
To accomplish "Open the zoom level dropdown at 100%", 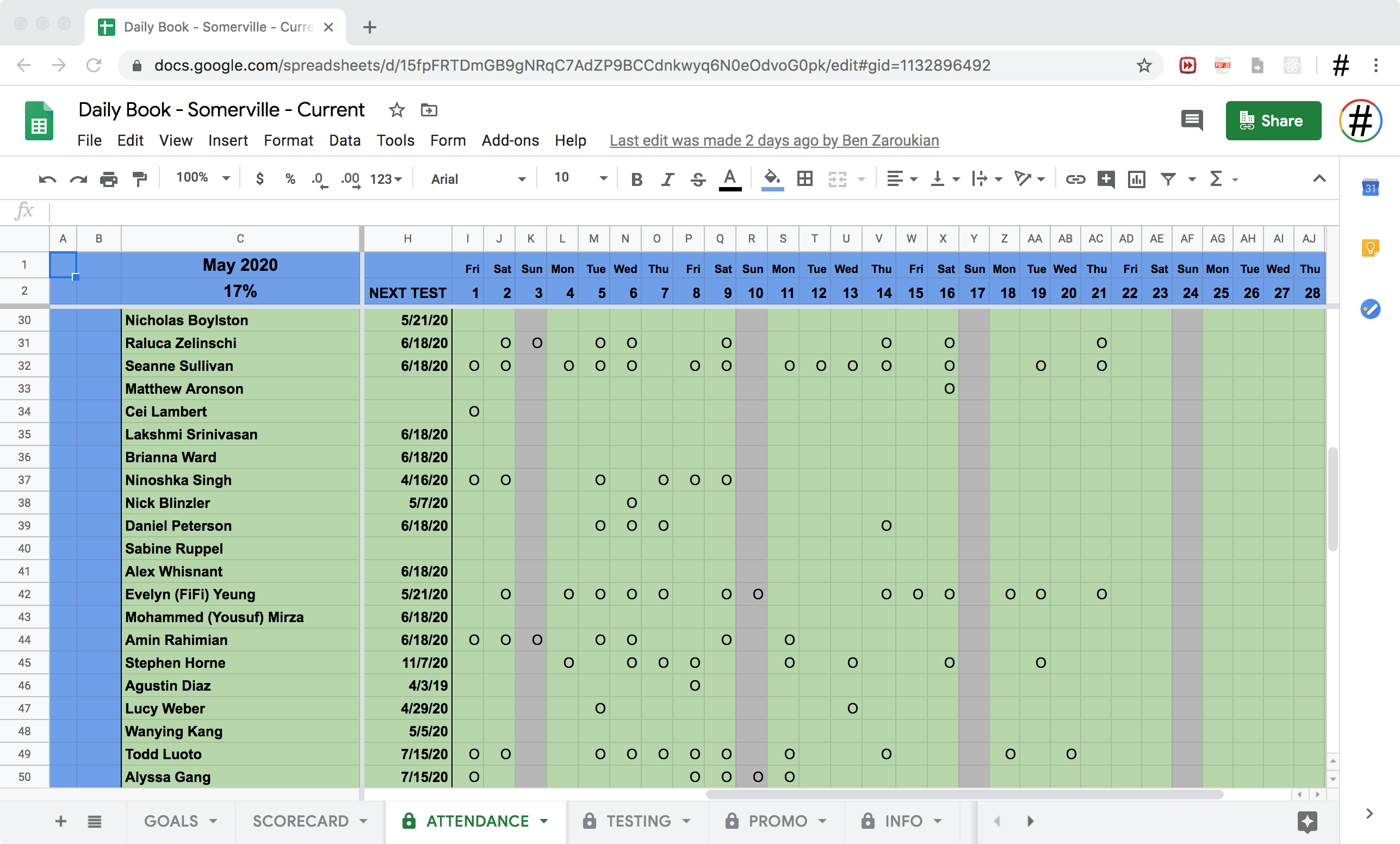I will point(203,178).
